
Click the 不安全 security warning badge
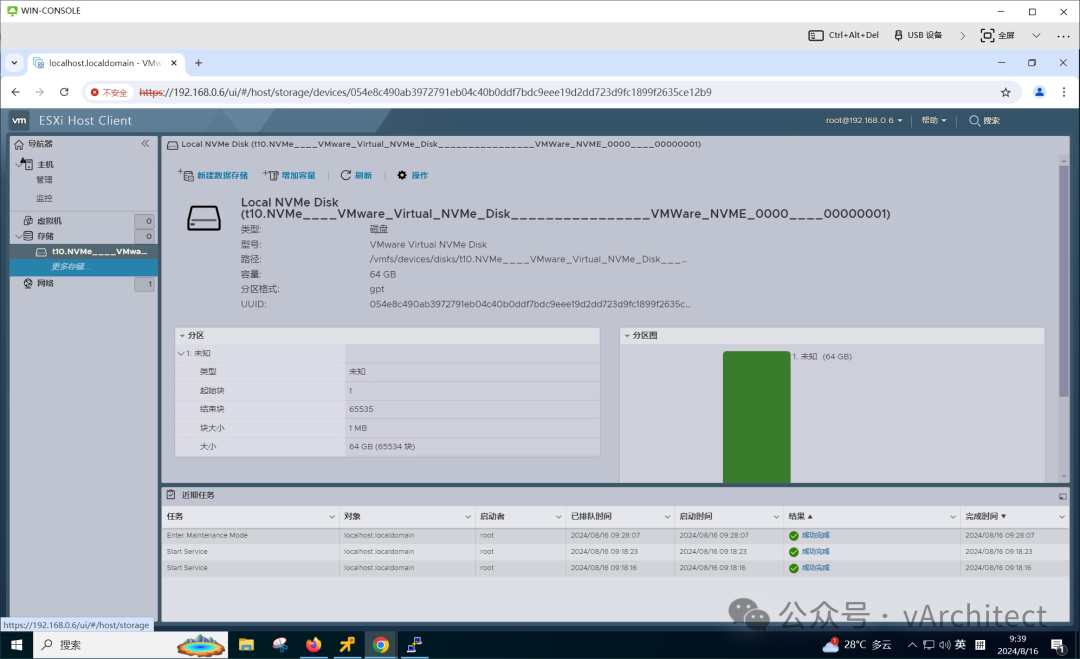click(109, 92)
